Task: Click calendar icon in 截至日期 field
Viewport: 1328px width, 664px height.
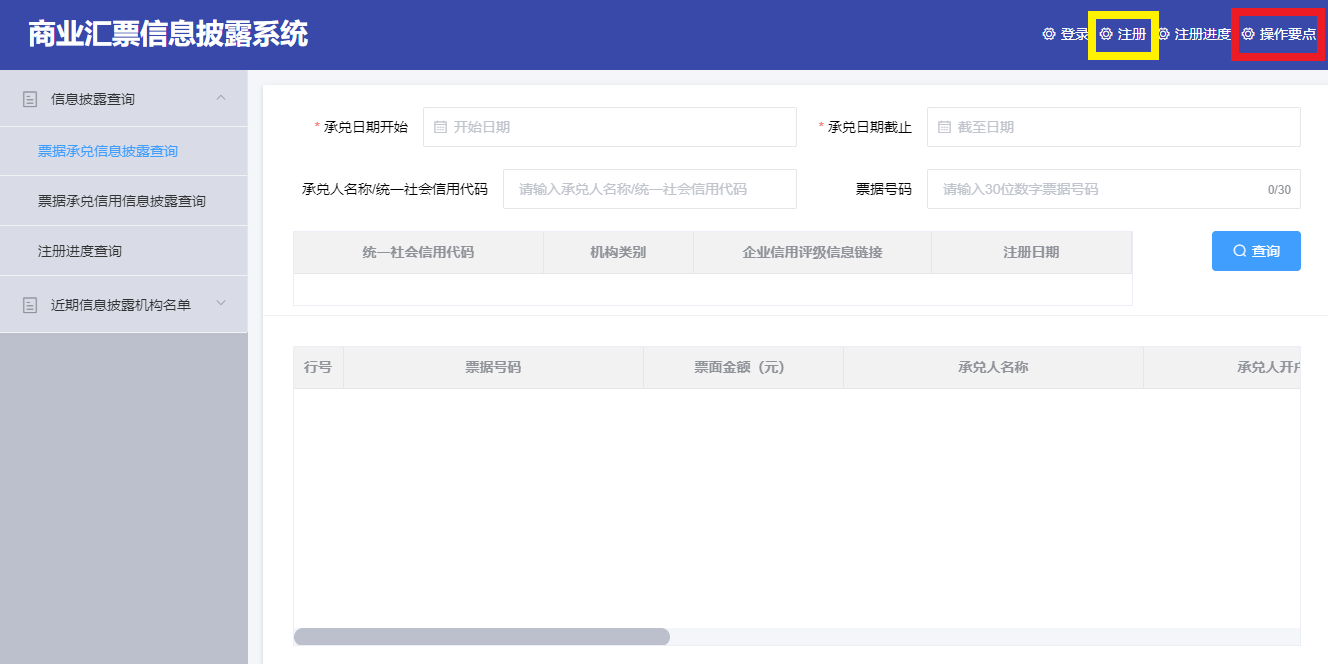Action: [944, 127]
